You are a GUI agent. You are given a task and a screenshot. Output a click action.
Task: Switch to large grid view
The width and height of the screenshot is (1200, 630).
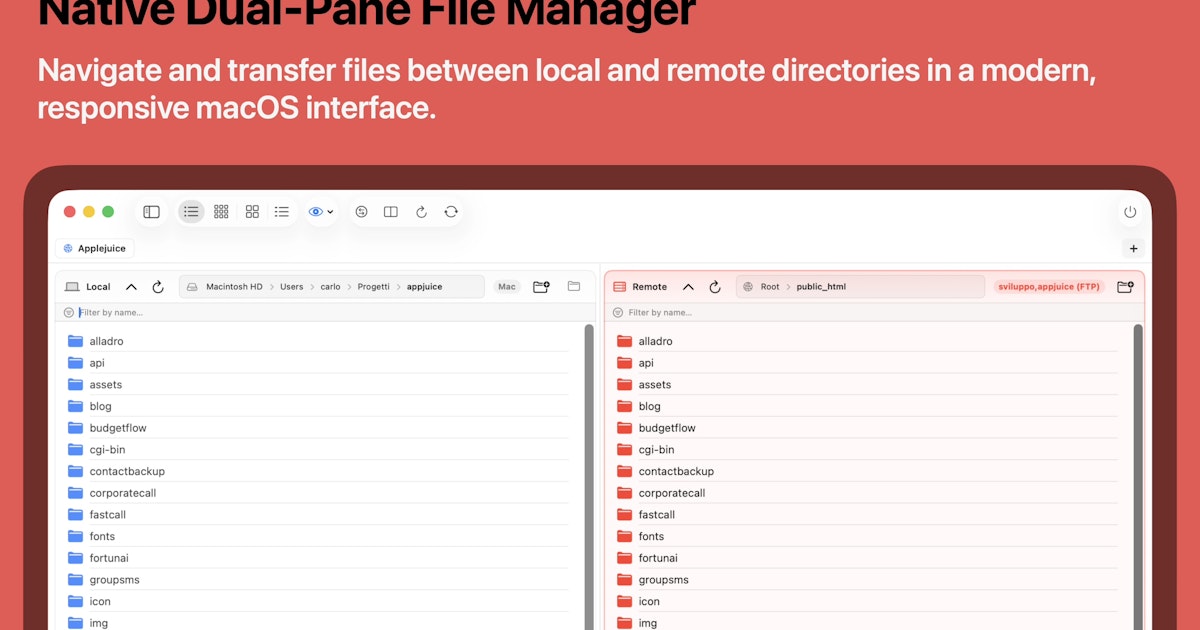[252, 212]
